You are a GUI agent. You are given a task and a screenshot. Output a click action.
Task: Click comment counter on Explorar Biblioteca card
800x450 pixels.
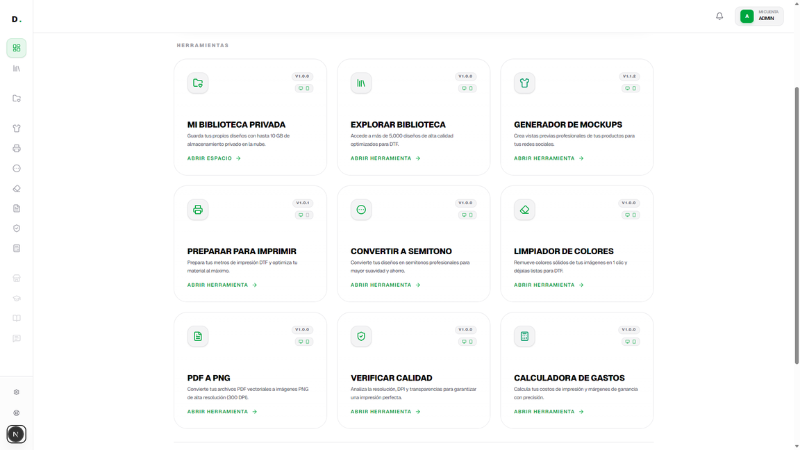pyautogui.click(x=467, y=88)
